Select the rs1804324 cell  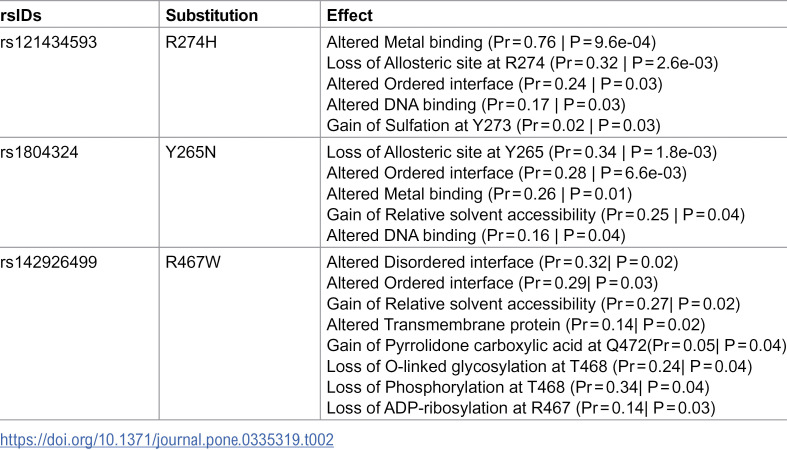[x=39, y=152]
